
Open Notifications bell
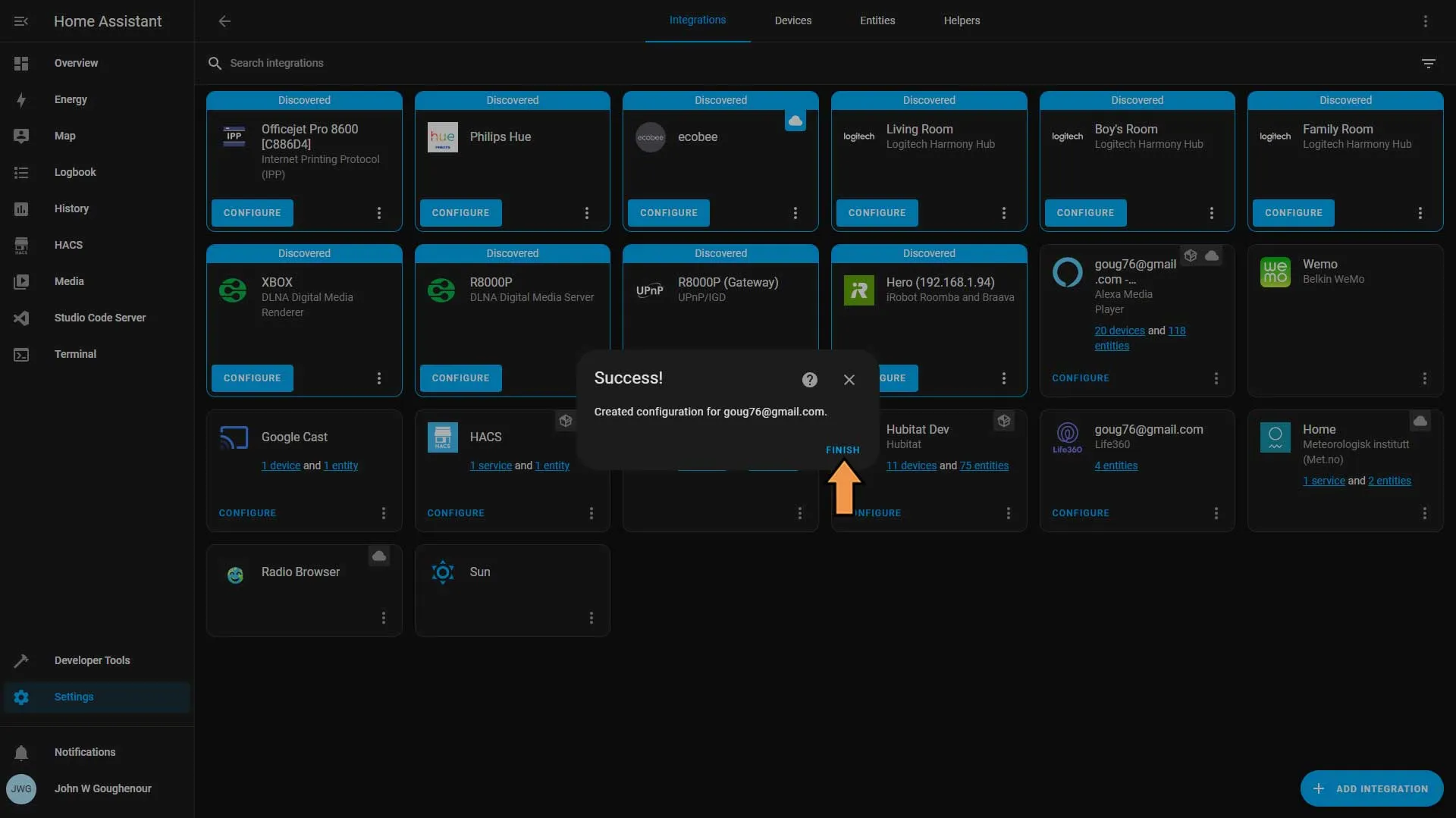(x=21, y=752)
